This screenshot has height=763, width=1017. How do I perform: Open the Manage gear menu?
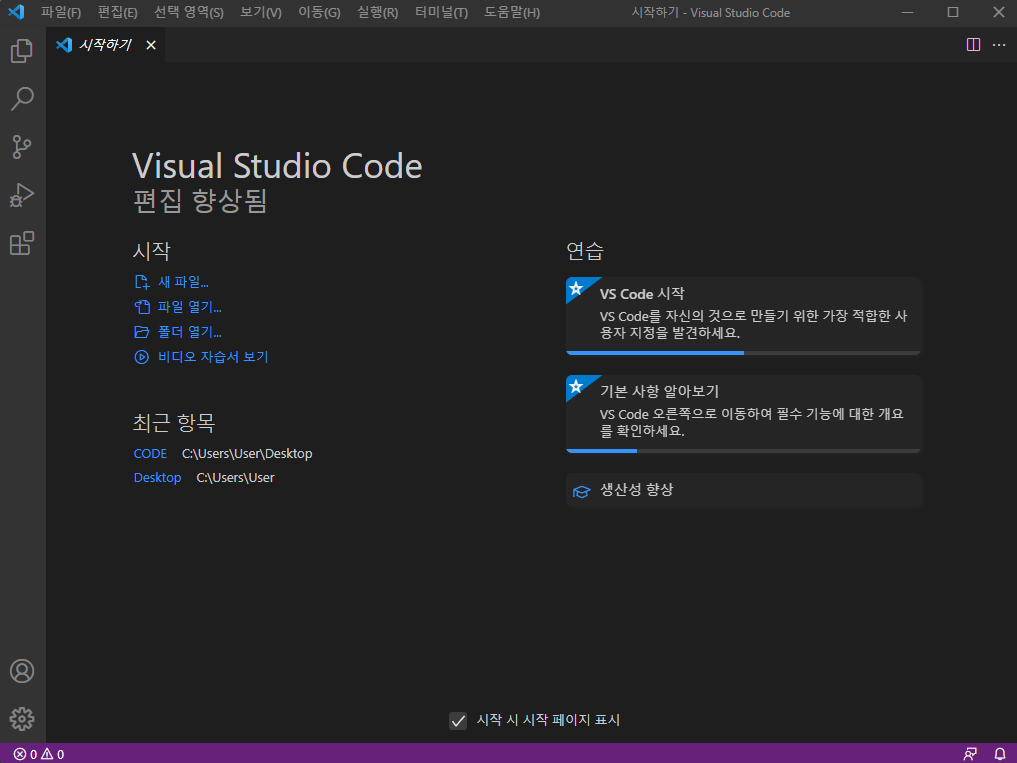pos(22,719)
